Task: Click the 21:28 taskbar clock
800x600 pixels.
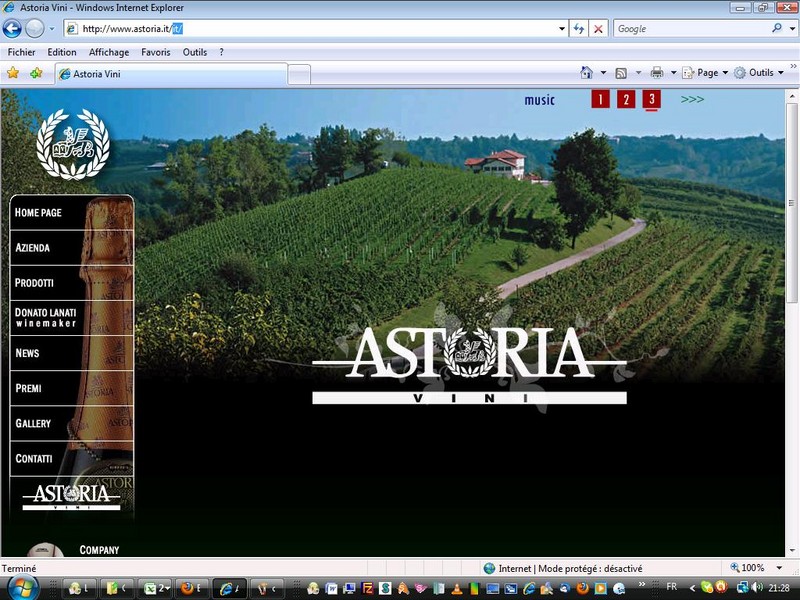Action: pyautogui.click(x=779, y=588)
